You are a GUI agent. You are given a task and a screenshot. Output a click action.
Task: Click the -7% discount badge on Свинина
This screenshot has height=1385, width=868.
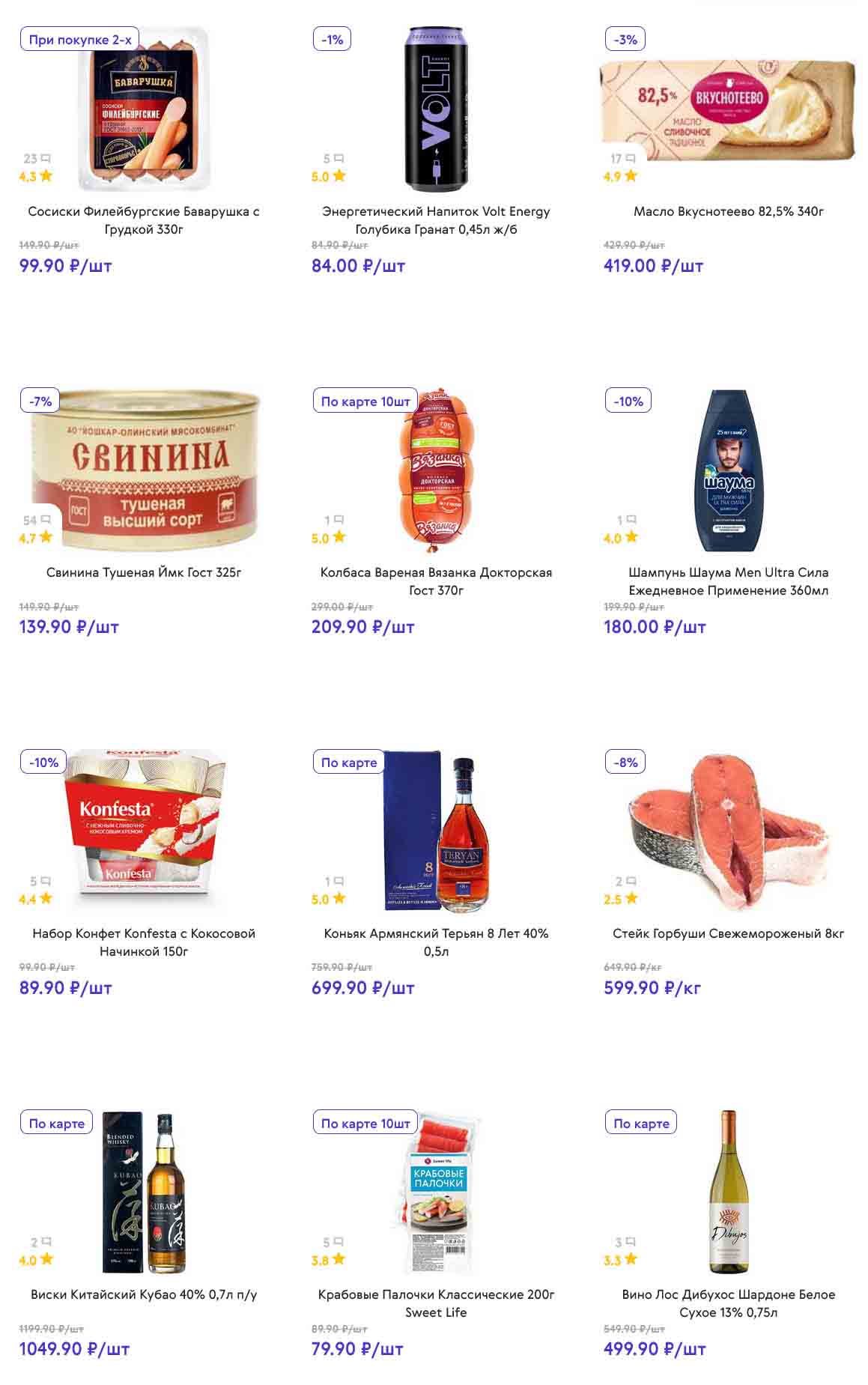pos(40,401)
